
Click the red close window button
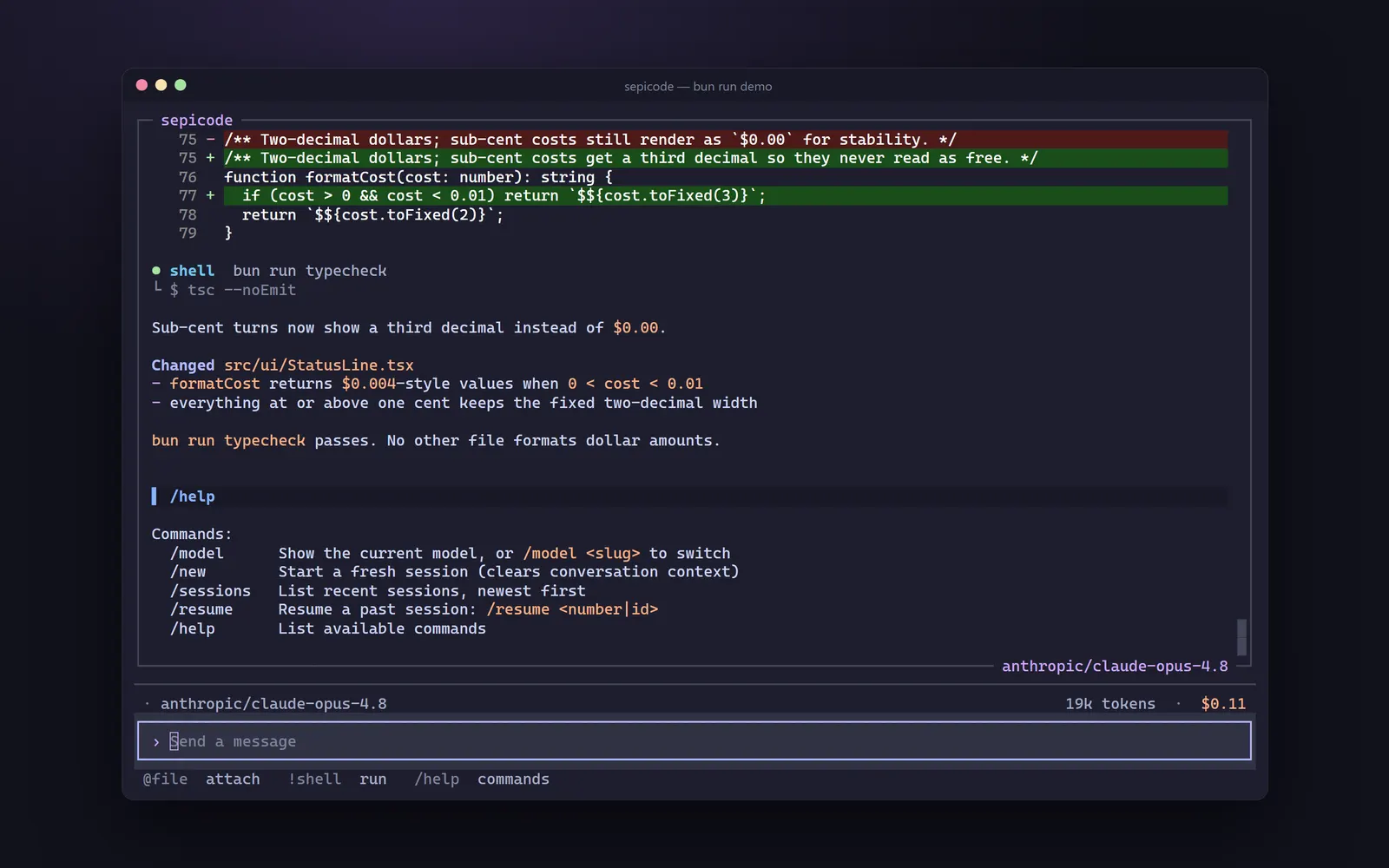[x=142, y=85]
